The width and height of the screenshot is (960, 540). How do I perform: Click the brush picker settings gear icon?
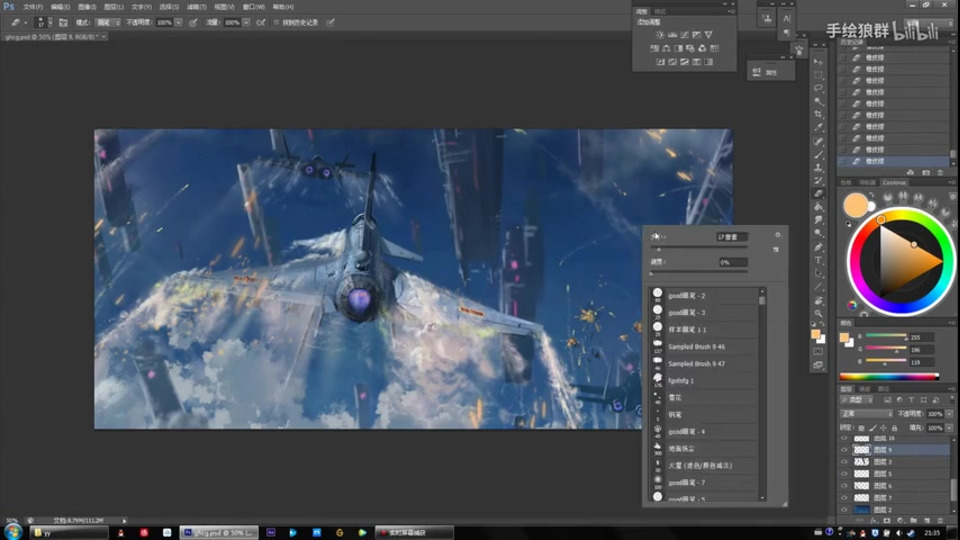coord(778,235)
